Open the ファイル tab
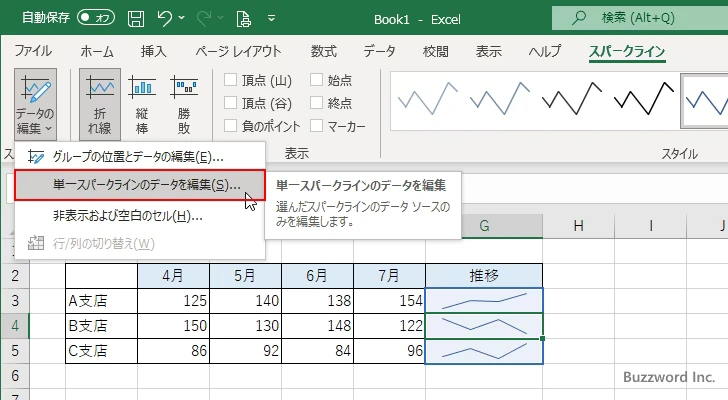 click(x=33, y=51)
